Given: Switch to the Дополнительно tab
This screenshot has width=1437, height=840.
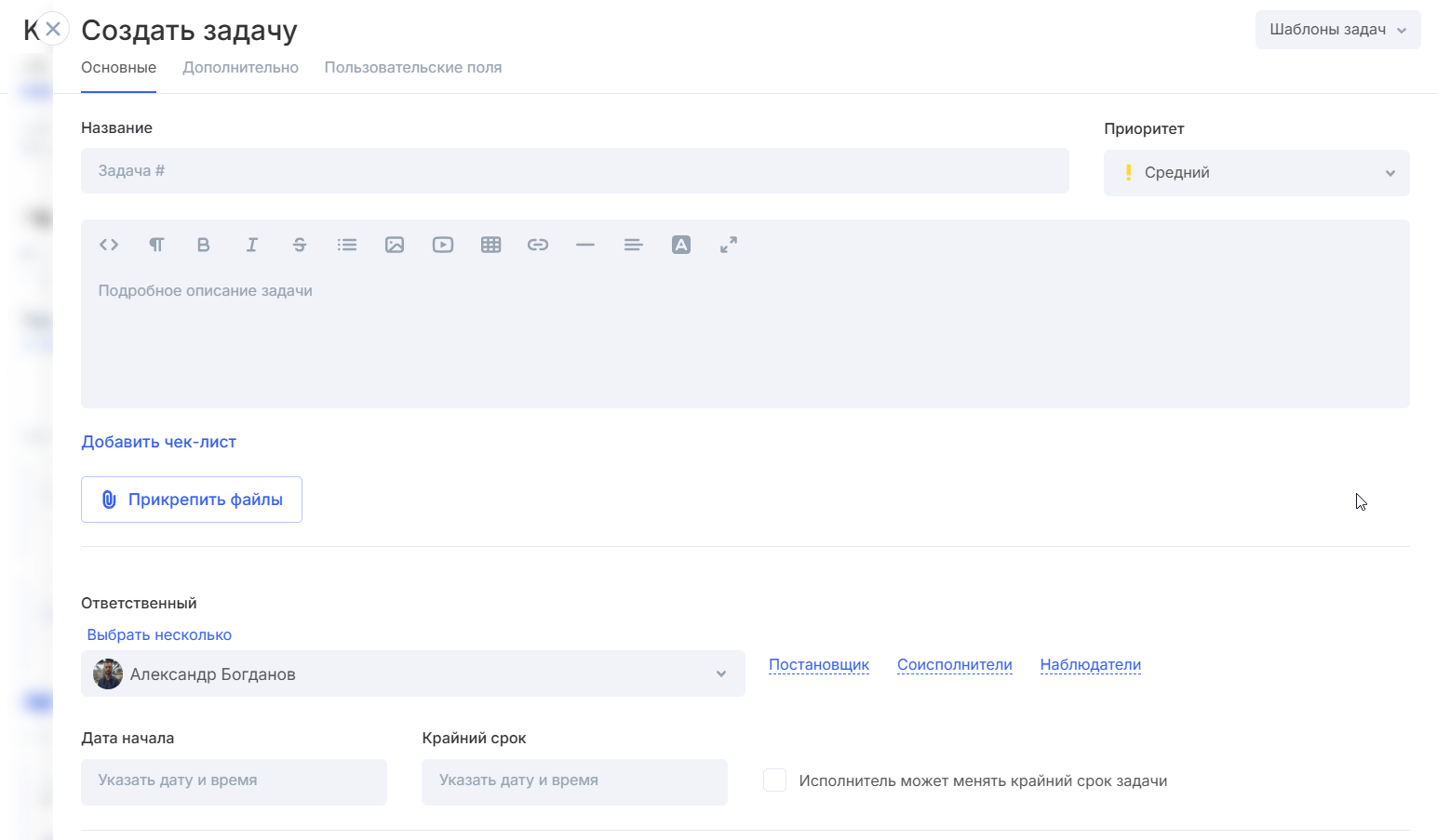Looking at the screenshot, I should [240, 68].
